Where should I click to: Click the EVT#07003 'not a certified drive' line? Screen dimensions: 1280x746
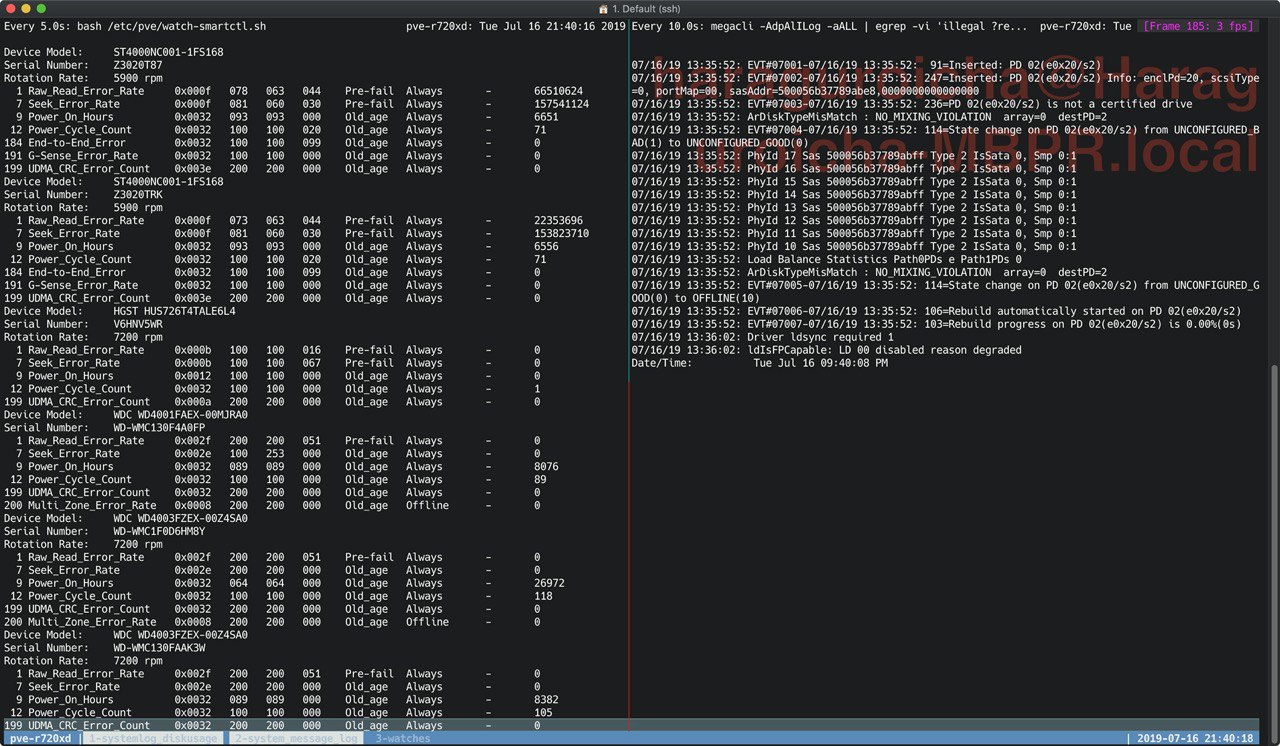point(911,104)
